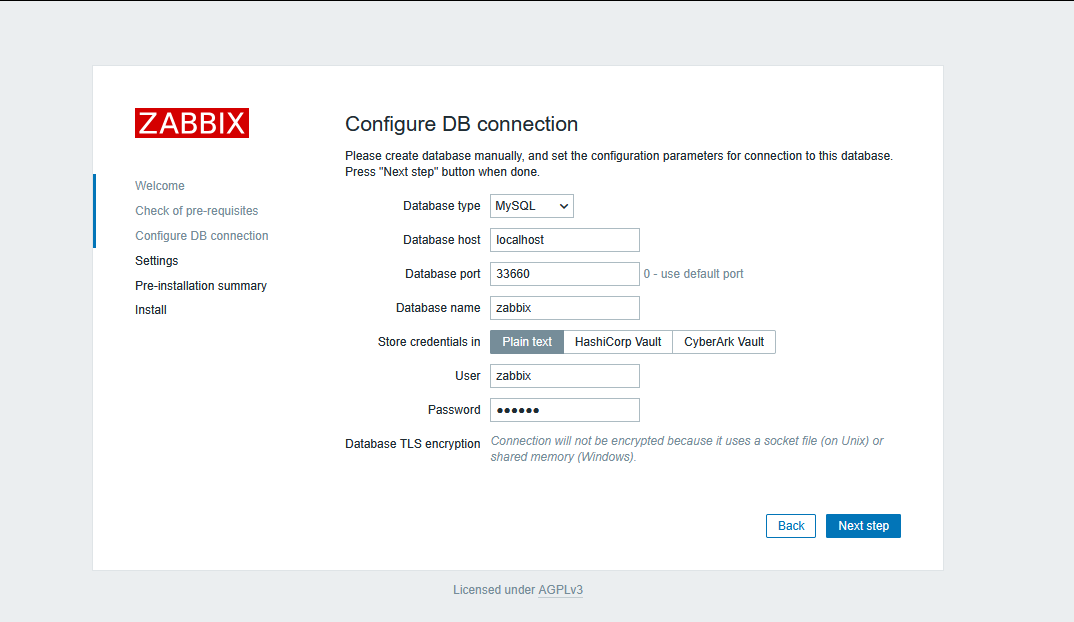Select the Configure DB connection step
The height and width of the screenshot is (622, 1074).
201,235
